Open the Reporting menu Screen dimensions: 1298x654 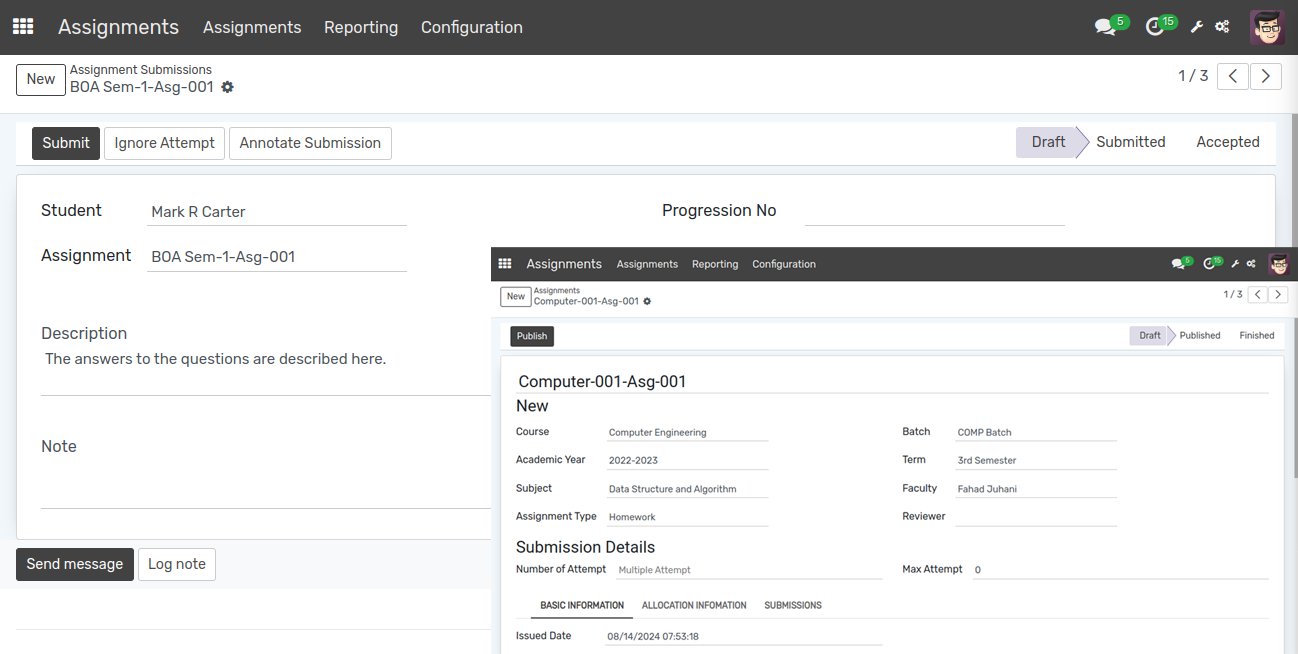pyautogui.click(x=361, y=27)
